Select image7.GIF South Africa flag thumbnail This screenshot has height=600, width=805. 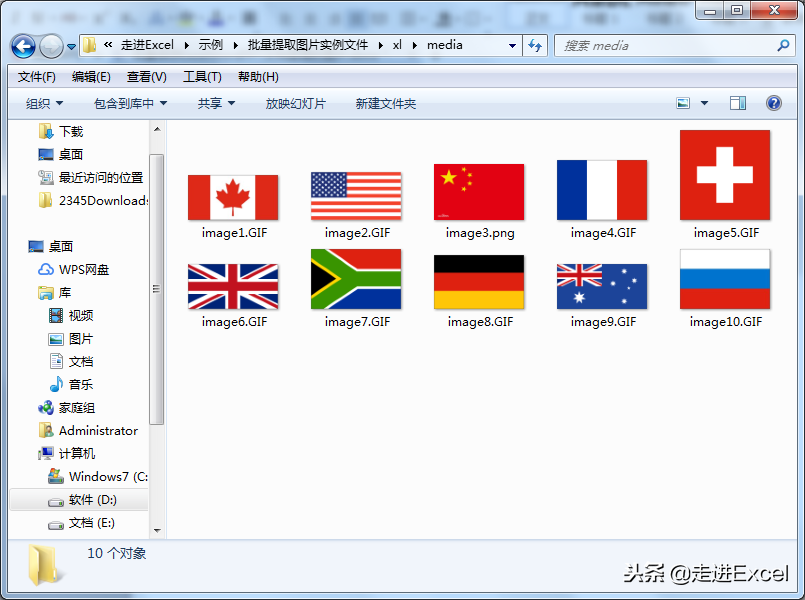[356, 279]
